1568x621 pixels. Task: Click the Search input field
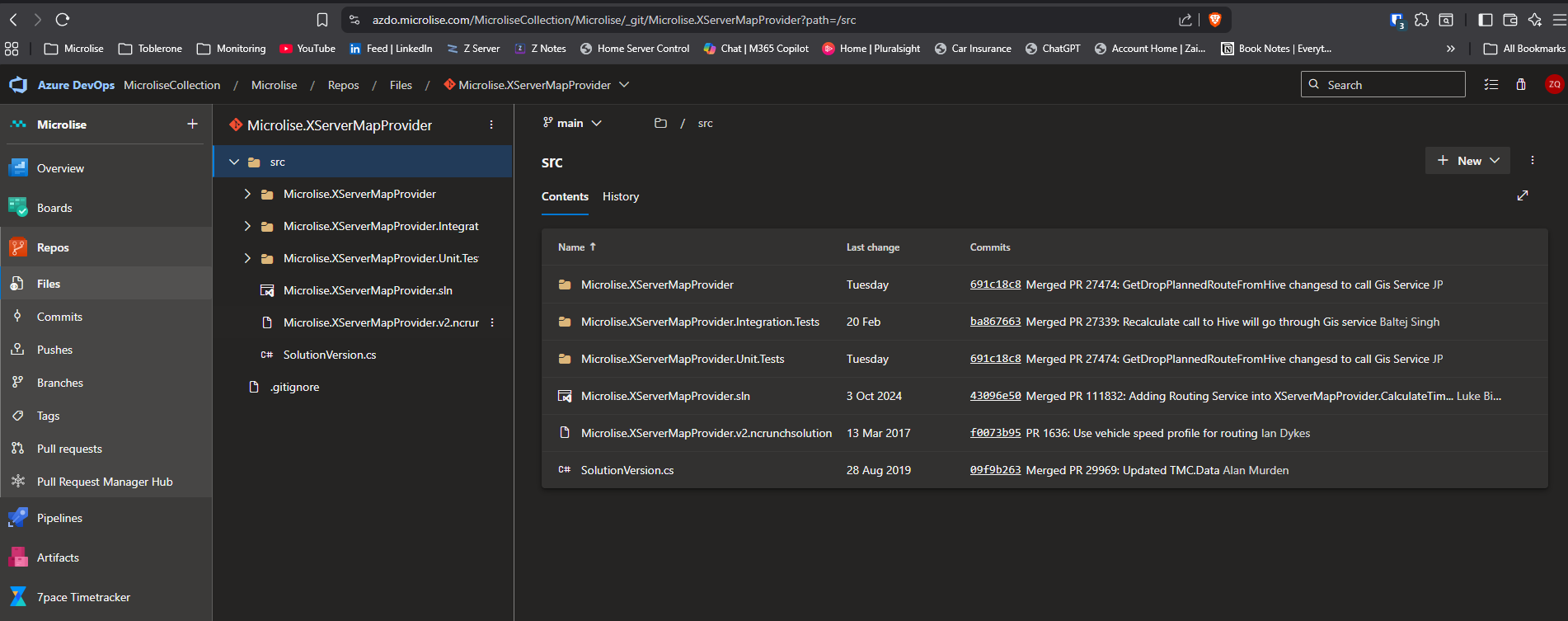1383,84
